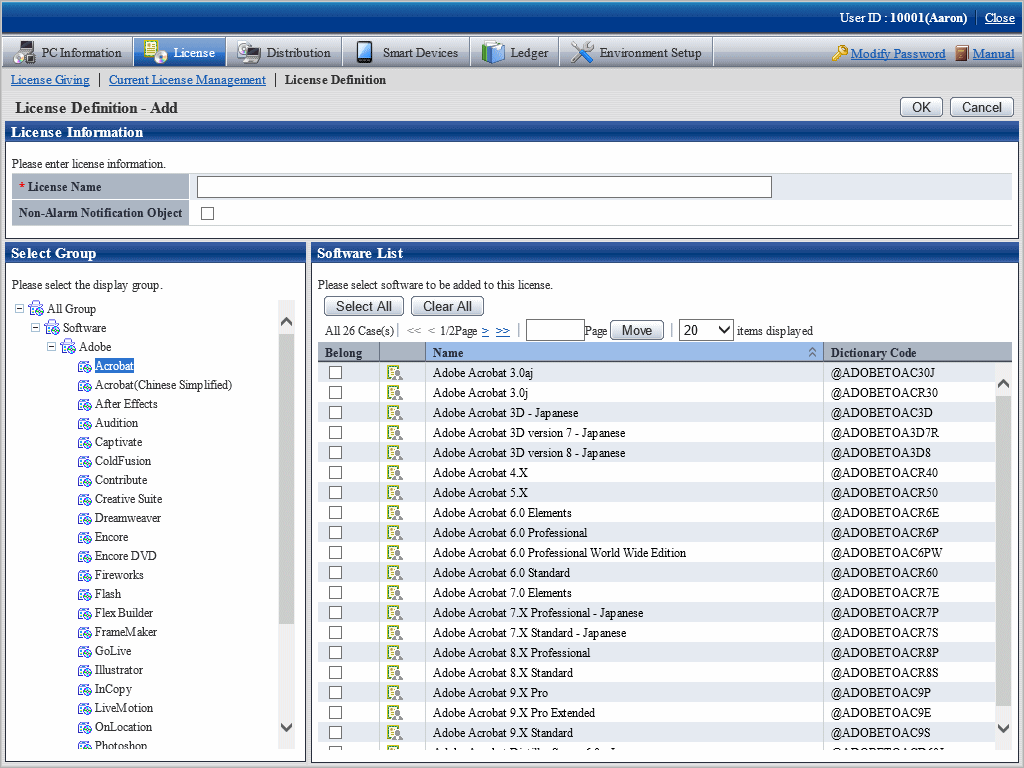Toggle the Non-Alarm Notification Object checkbox
1024x768 pixels.
point(208,214)
